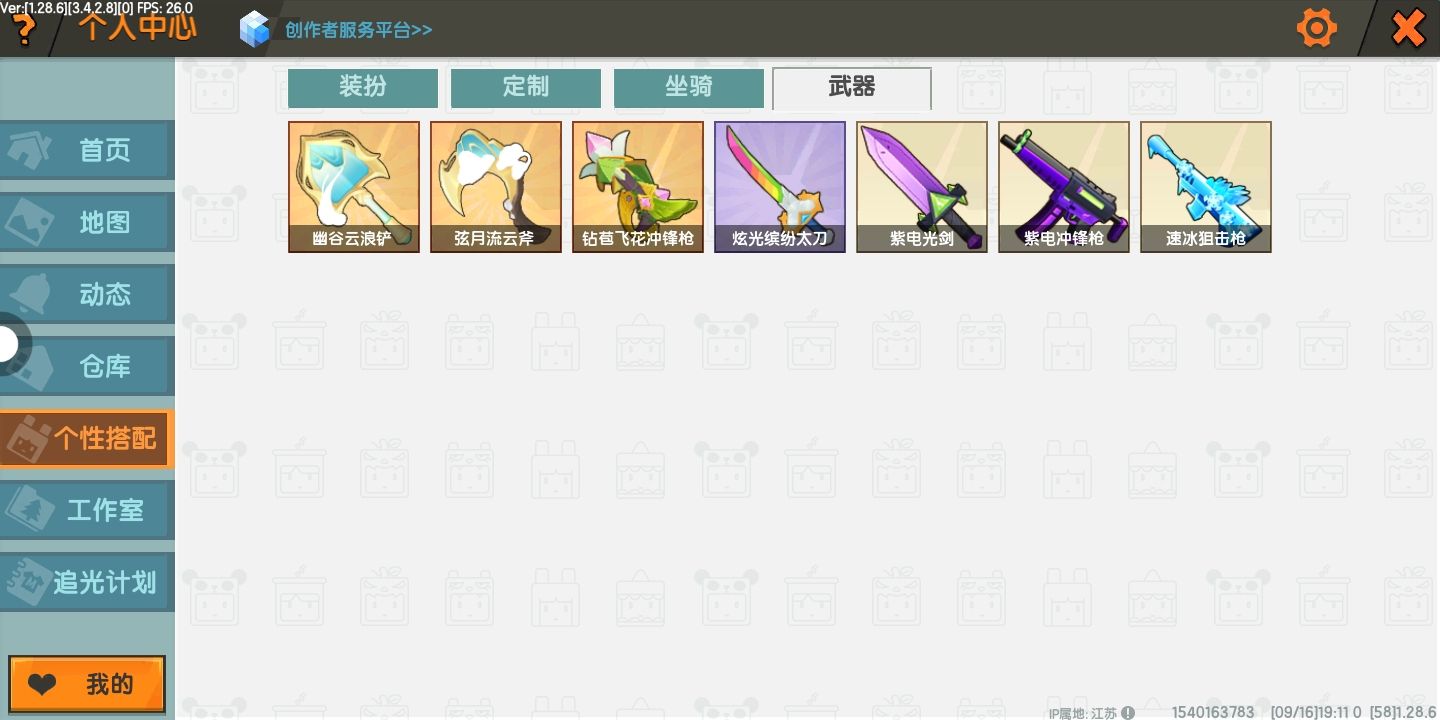
Task: Select the 速冰狙击枪 ice sniper rifle
Action: click(x=1206, y=187)
